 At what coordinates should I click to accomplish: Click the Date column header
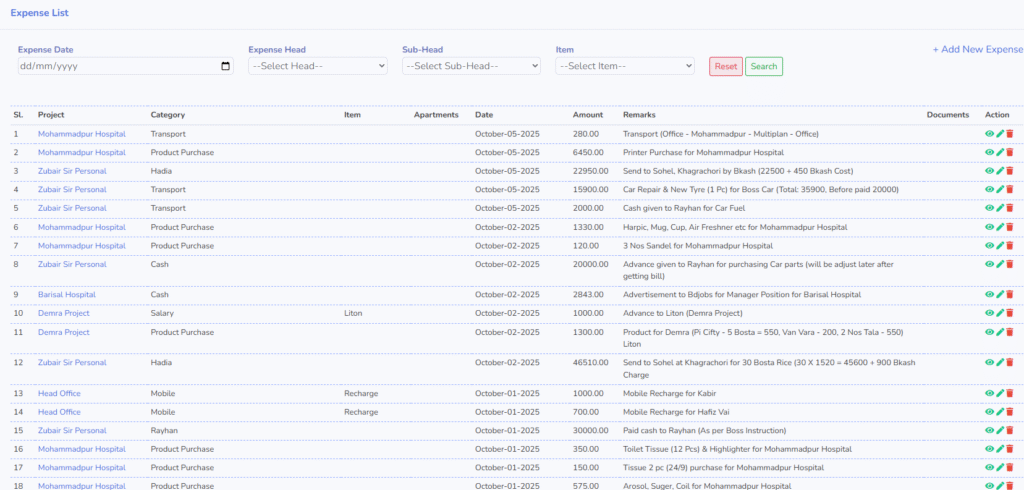(484, 115)
